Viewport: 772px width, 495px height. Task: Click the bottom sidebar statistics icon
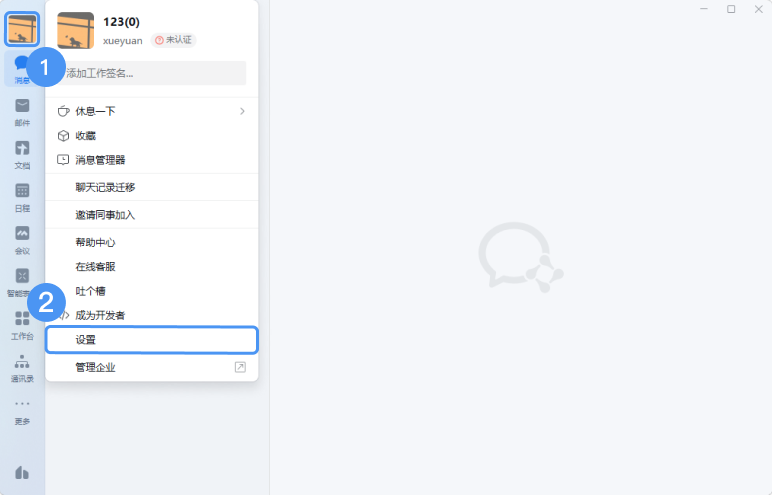point(22,473)
